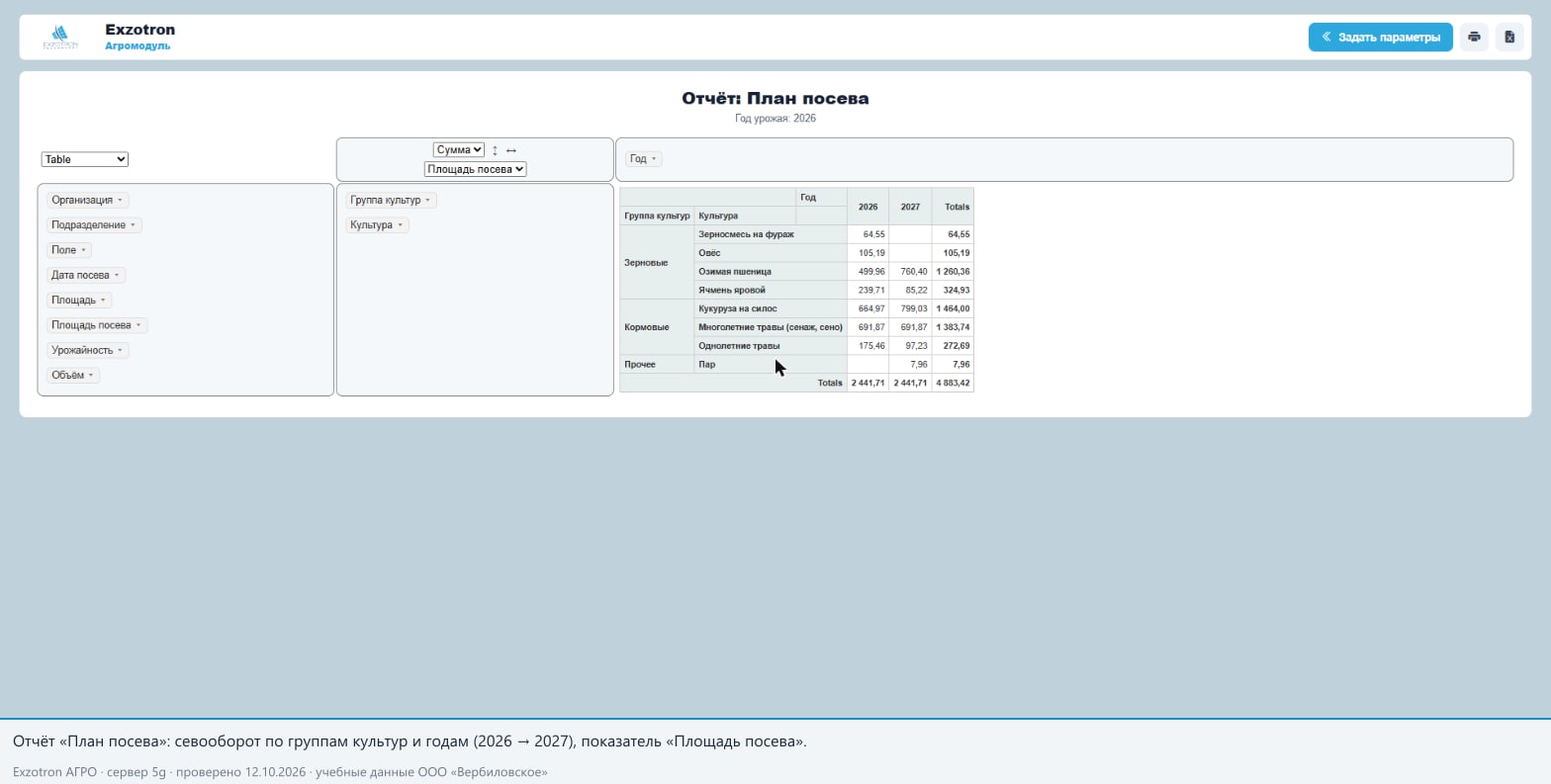Open filter arrow on Подразделение field

click(x=133, y=225)
